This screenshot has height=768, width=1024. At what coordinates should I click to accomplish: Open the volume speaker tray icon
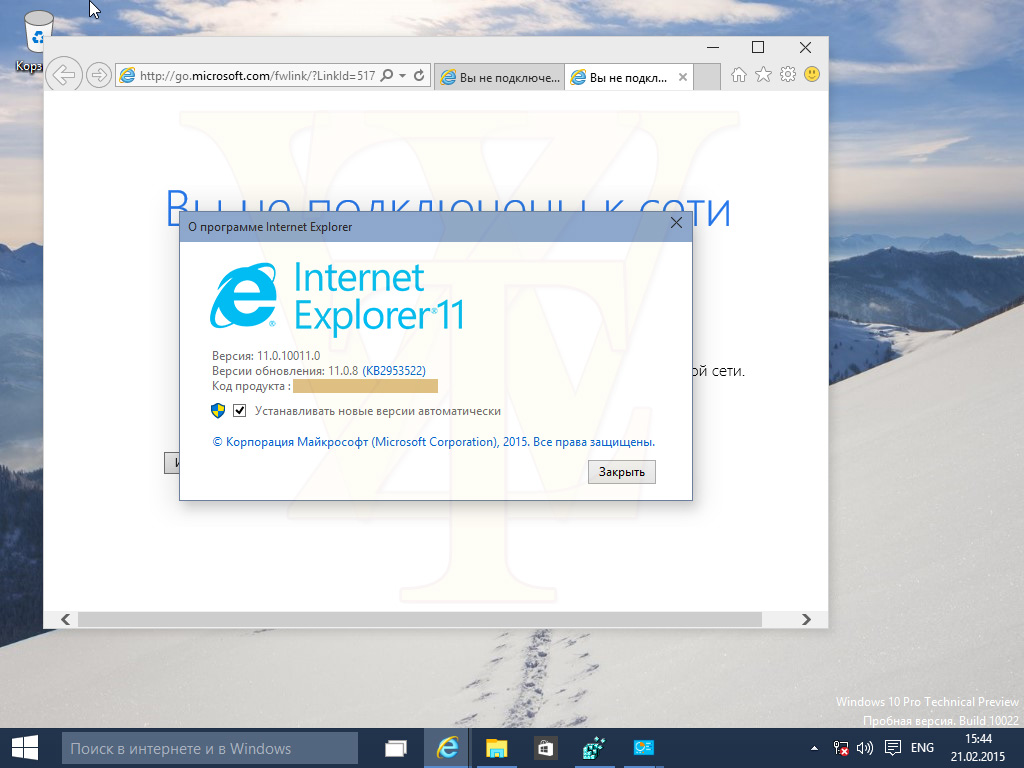(865, 748)
